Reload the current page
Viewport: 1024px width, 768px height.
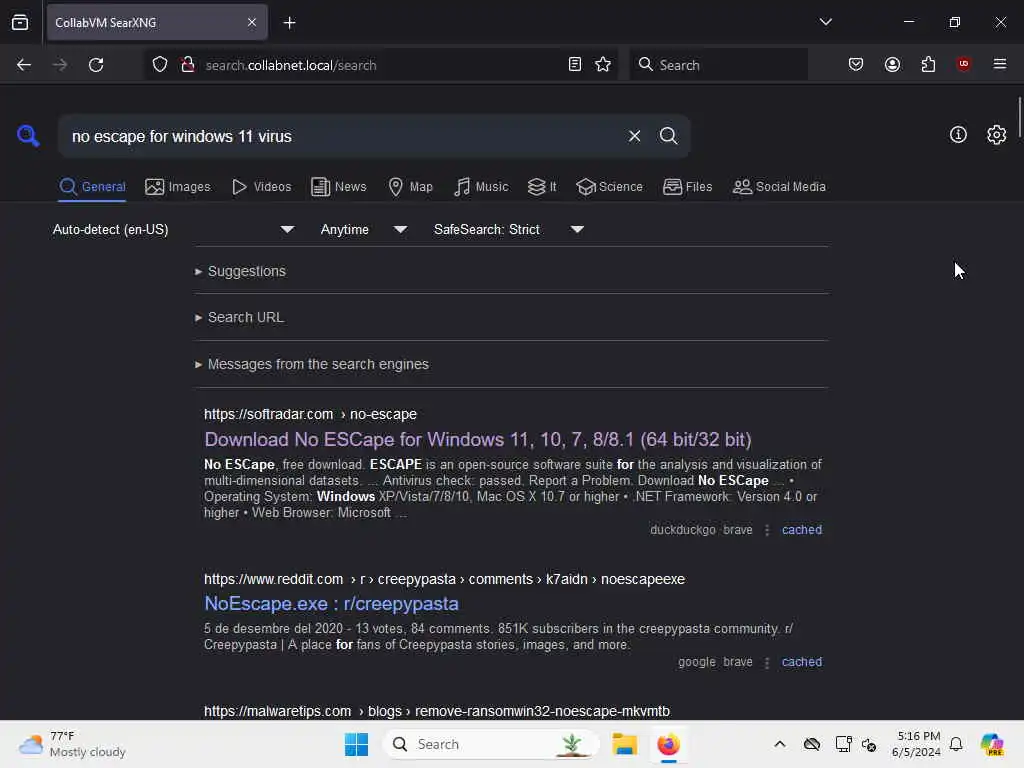tap(96, 65)
